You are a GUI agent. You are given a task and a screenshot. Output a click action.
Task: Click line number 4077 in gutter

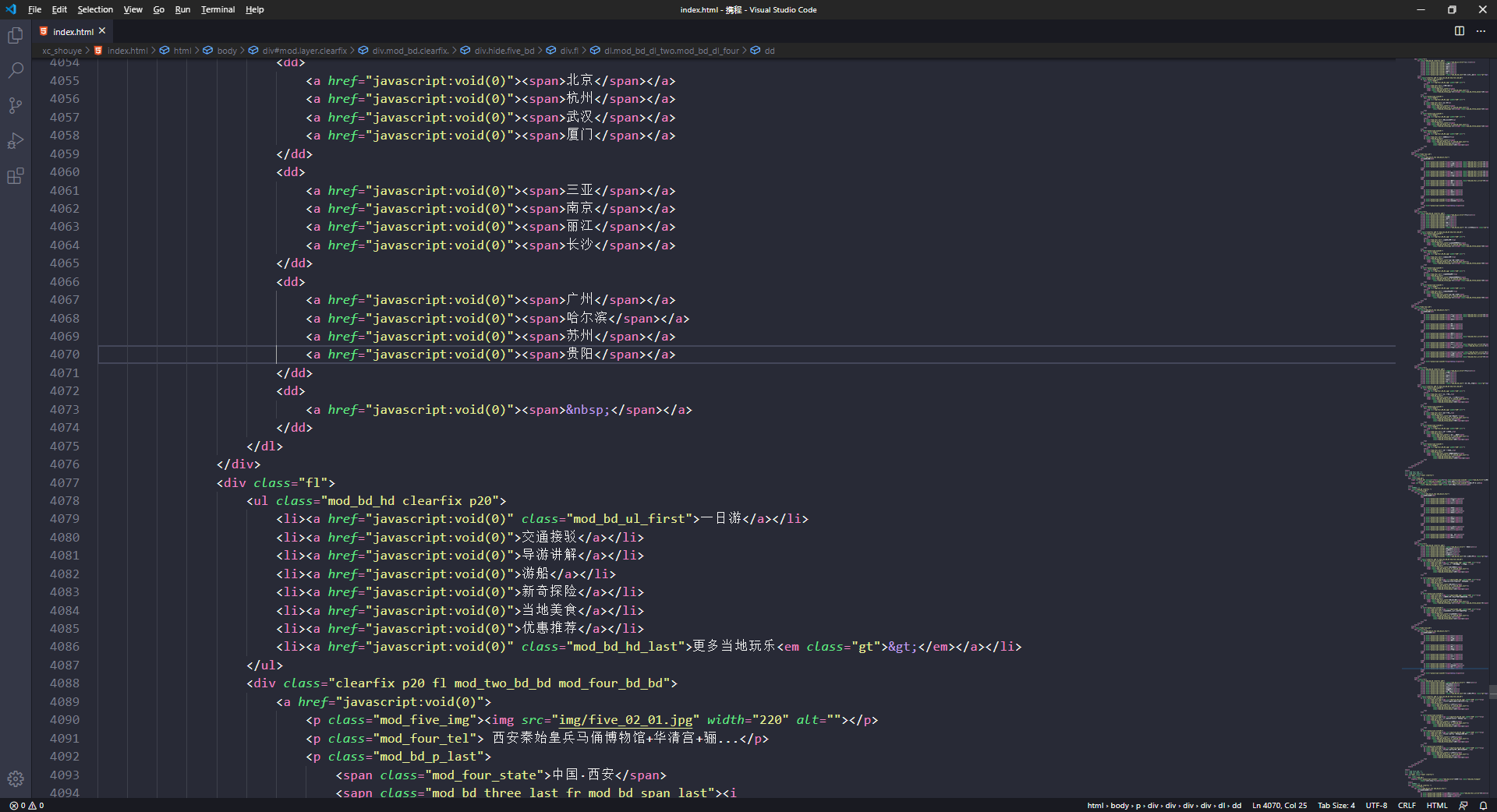pos(65,483)
